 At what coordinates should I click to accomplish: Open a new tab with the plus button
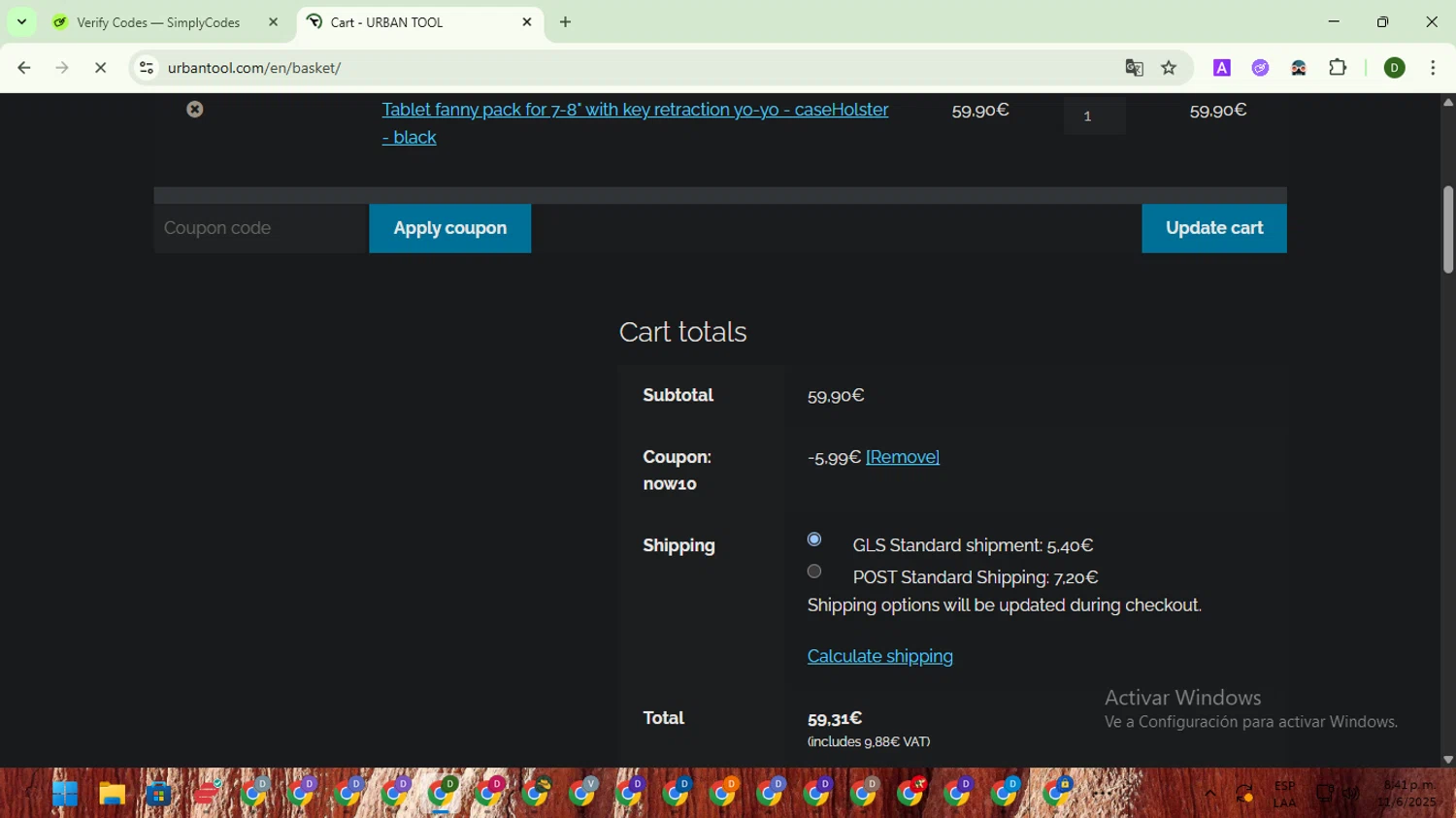click(566, 21)
